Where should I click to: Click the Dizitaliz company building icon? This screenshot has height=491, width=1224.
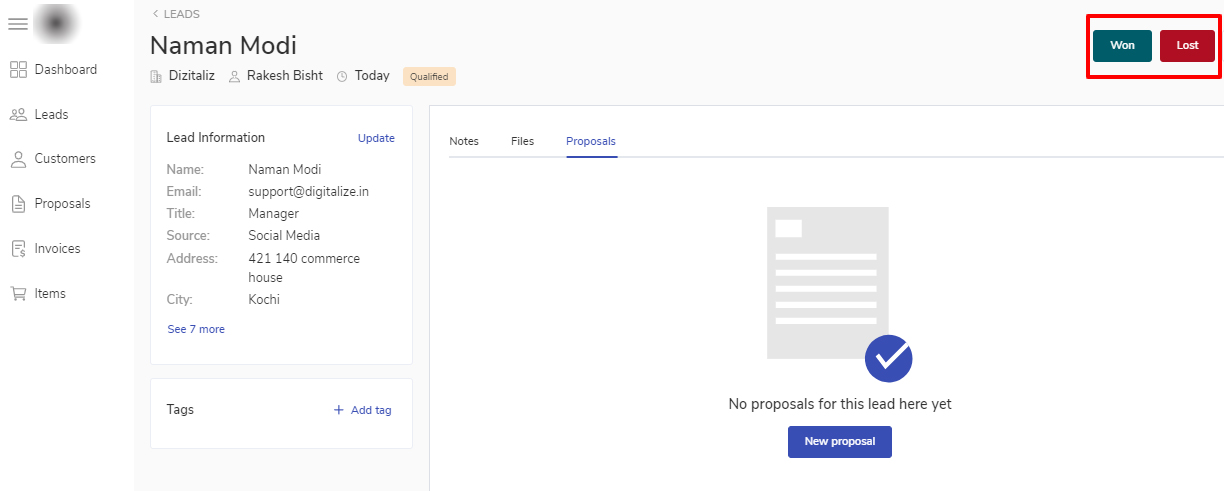coord(156,76)
